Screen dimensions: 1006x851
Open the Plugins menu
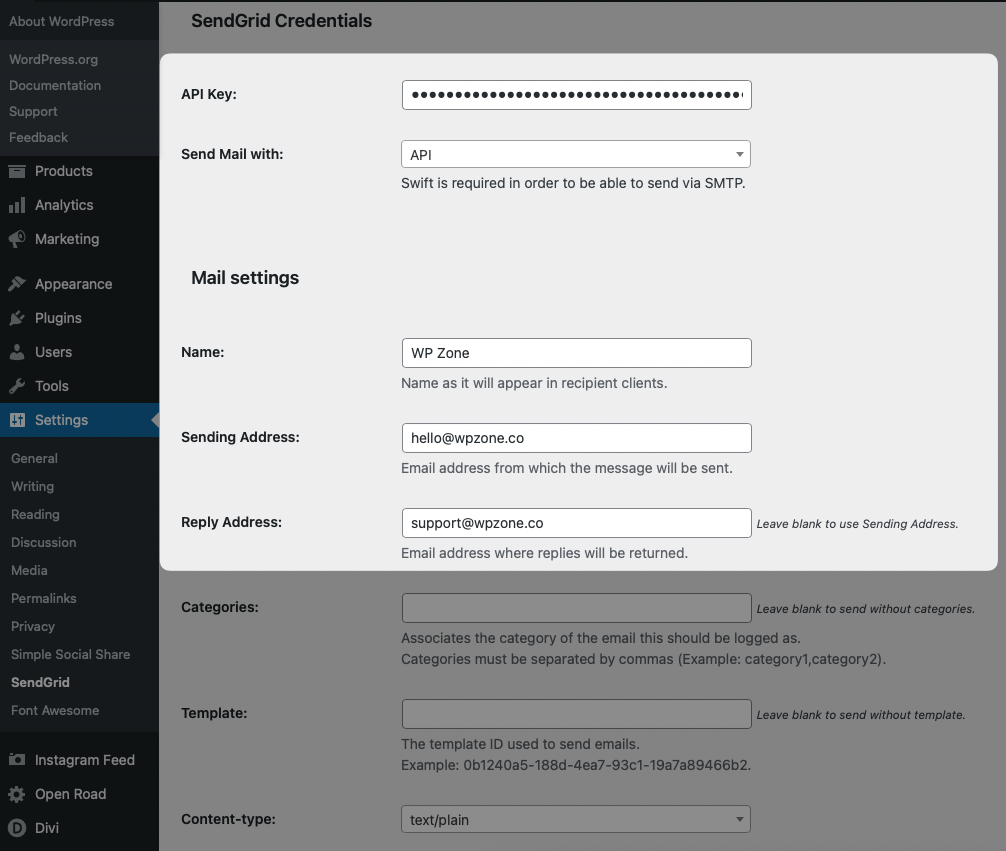coord(80,318)
